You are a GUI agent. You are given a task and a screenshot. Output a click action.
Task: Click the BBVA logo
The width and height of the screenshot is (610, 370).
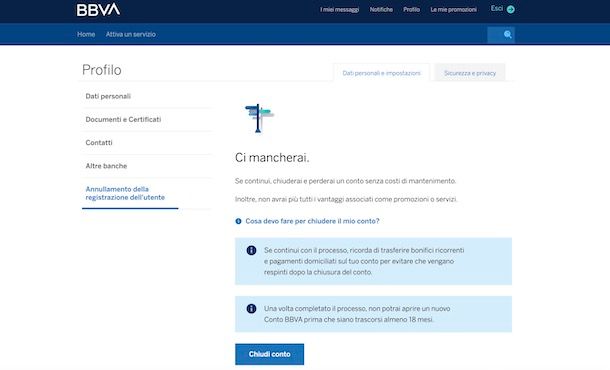(x=98, y=10)
